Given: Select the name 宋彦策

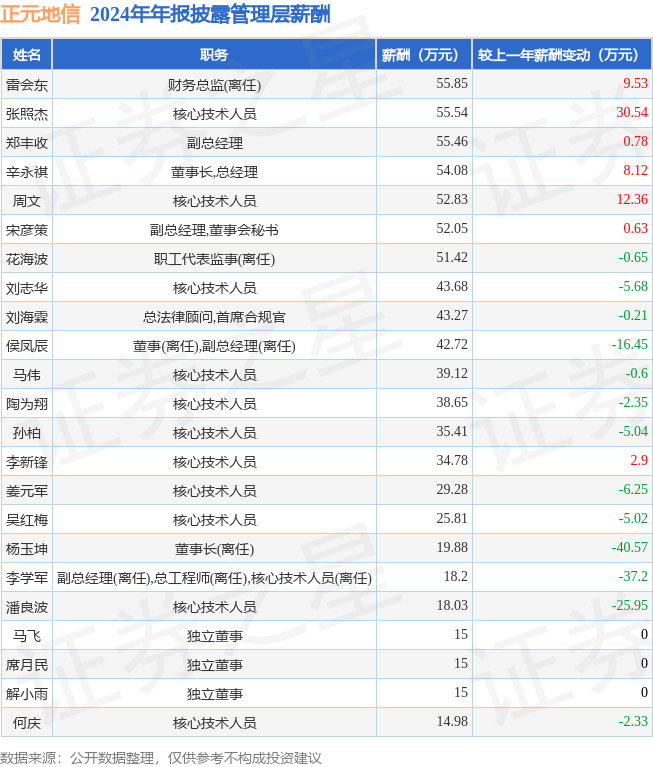Looking at the screenshot, I should tap(27, 230).
